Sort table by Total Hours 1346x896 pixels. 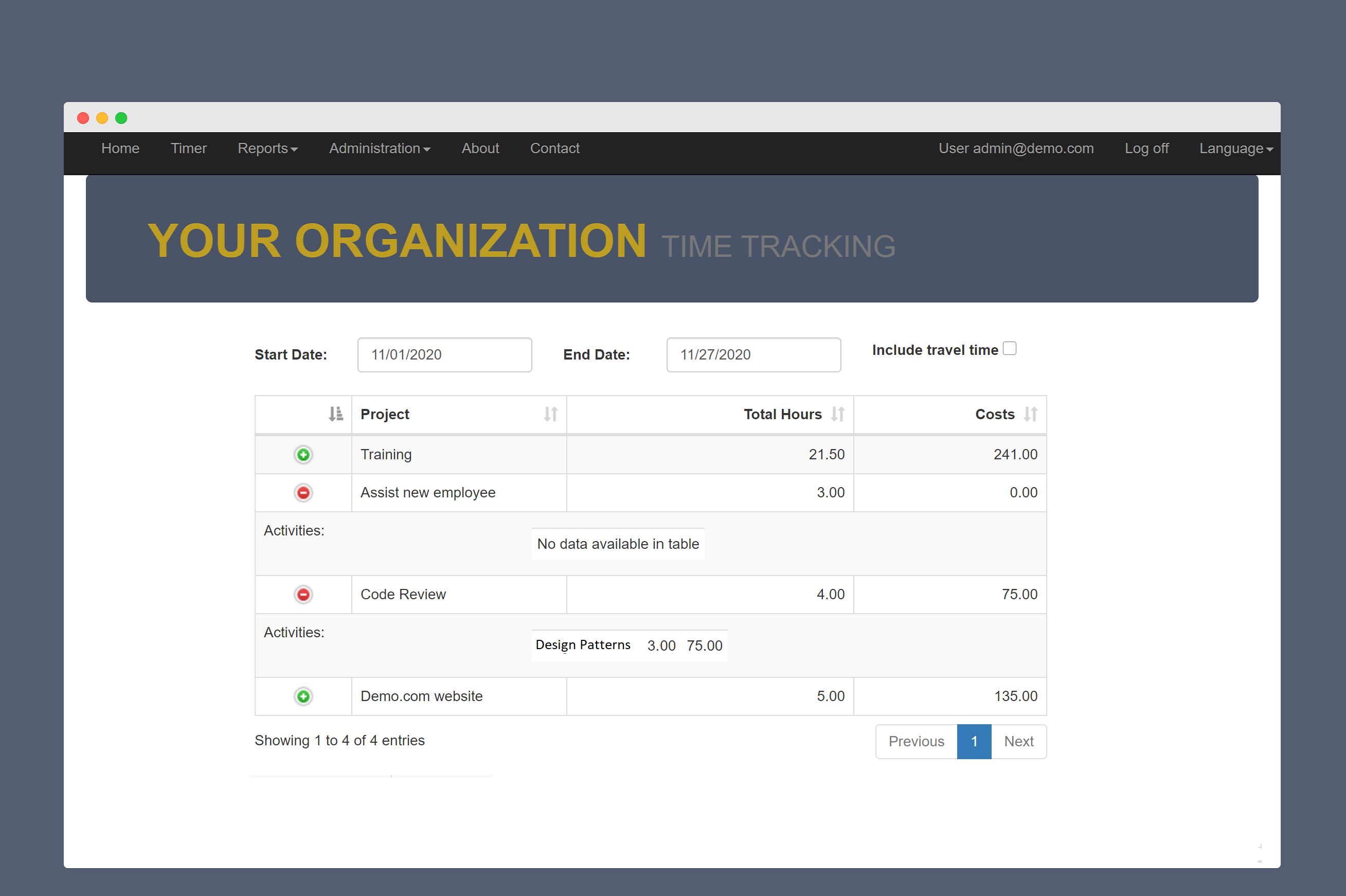(783, 414)
